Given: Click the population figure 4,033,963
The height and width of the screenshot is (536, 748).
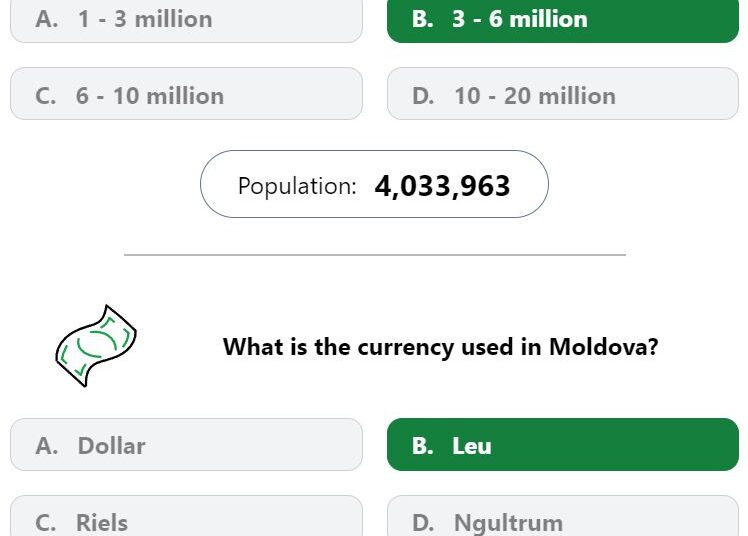Looking at the screenshot, I should point(442,186).
